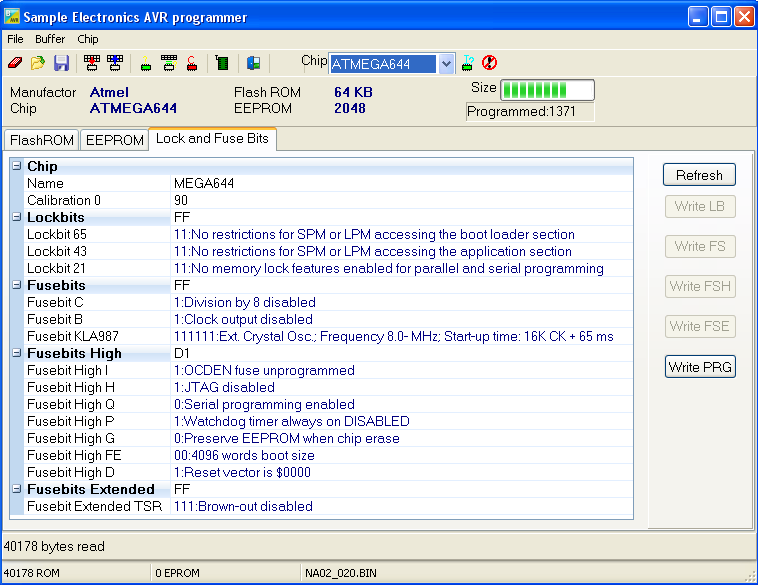758x585 pixels.
Task: Click the red eraser icon in toolbar
Action: point(14,63)
